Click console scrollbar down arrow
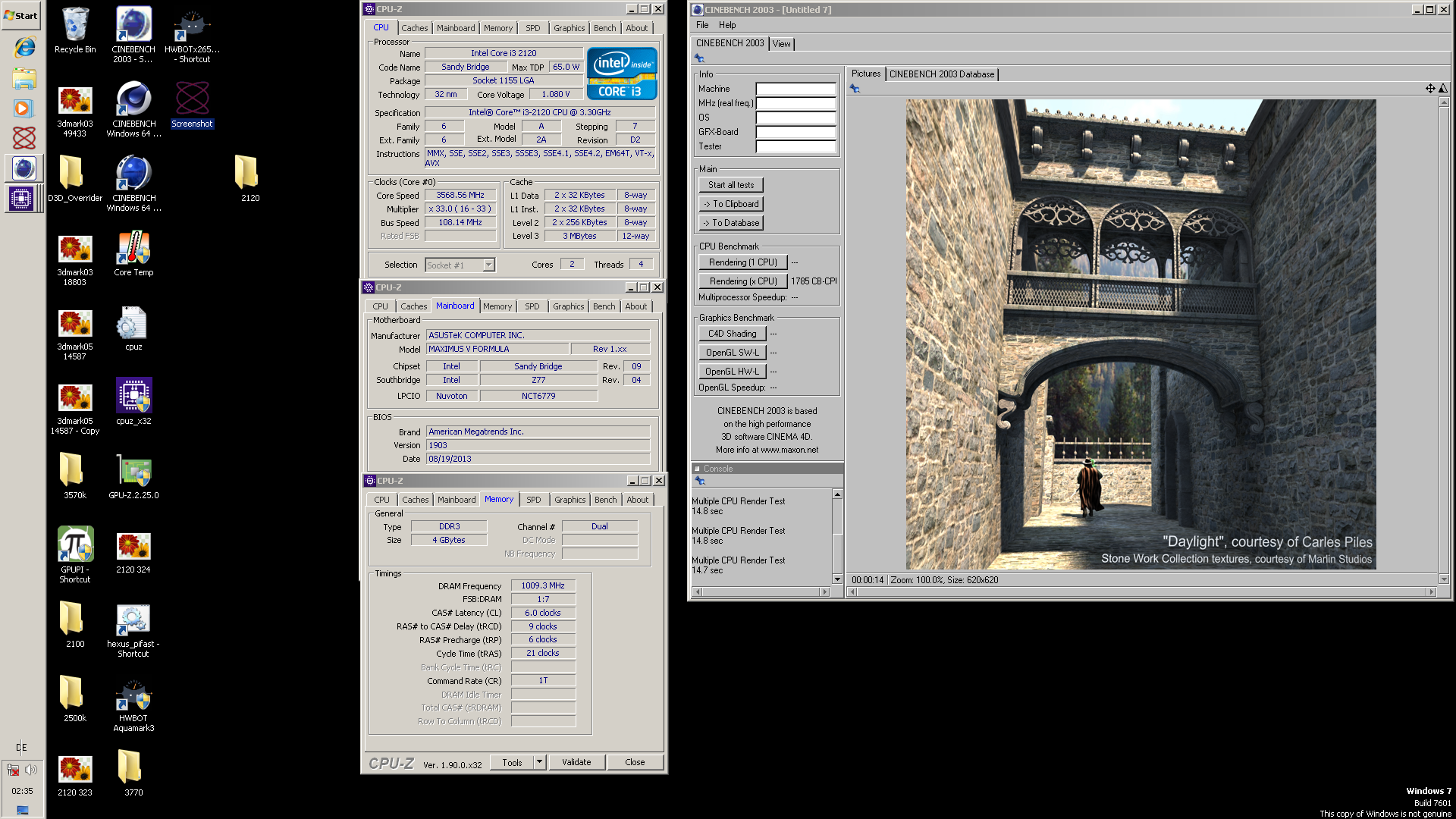1456x819 pixels. 837,579
